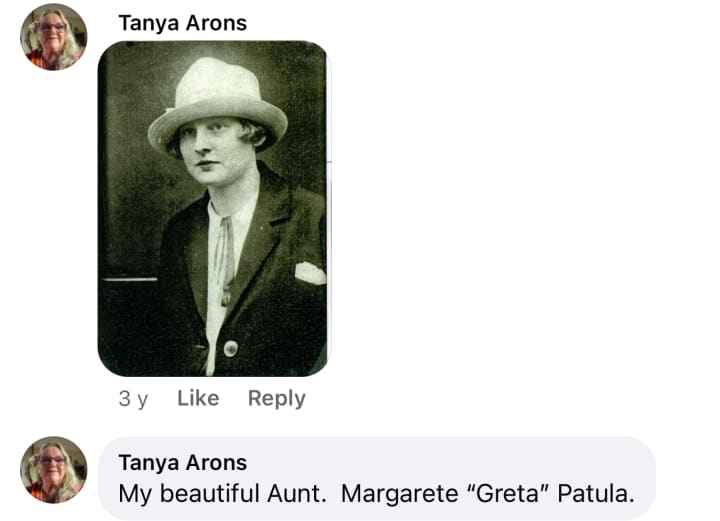Image resolution: width=720 pixels, height=521 pixels.
Task: Click the necktie in the portrait photo
Action: click(225, 259)
